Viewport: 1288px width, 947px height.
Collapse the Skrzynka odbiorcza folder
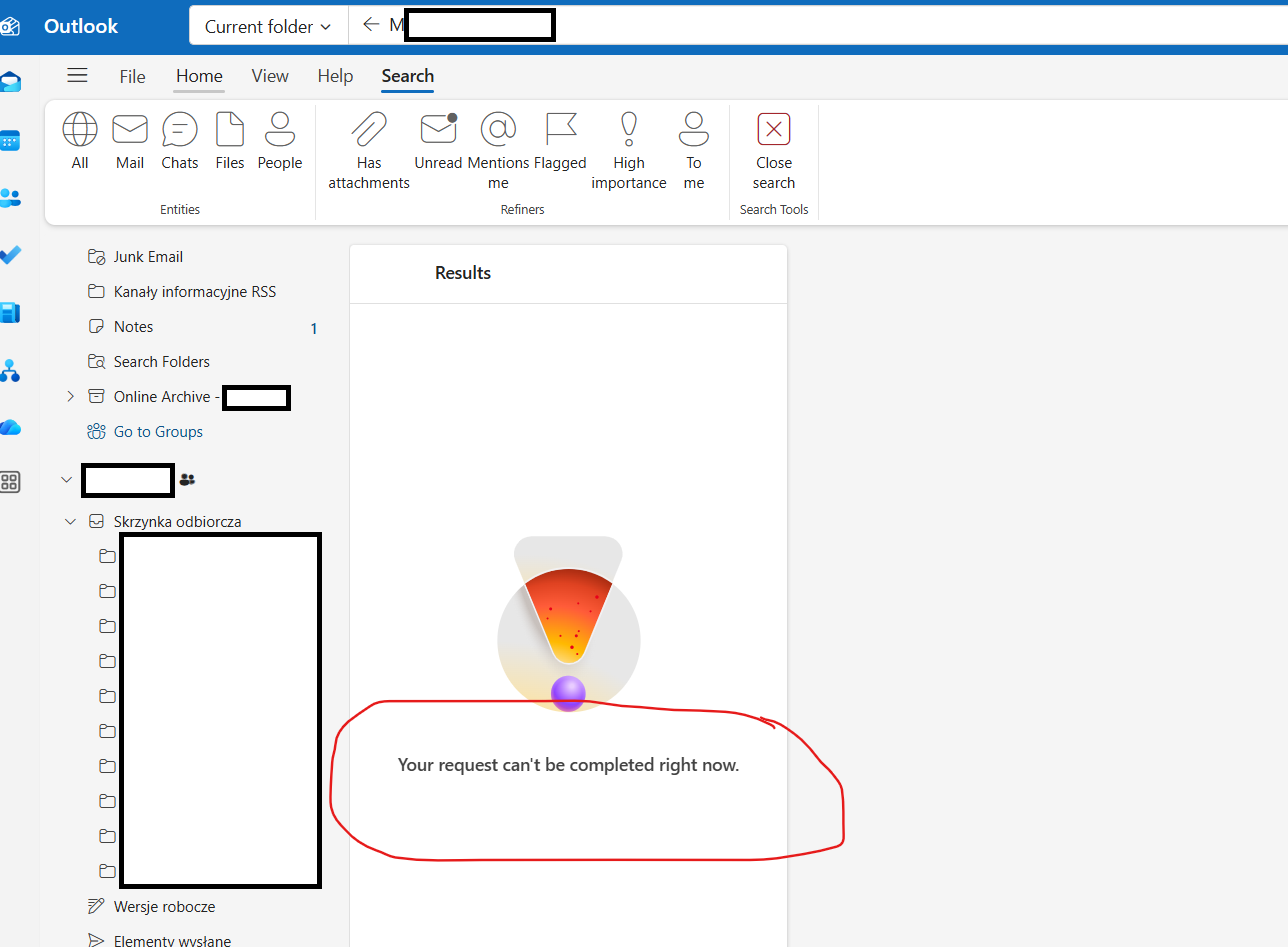point(70,521)
